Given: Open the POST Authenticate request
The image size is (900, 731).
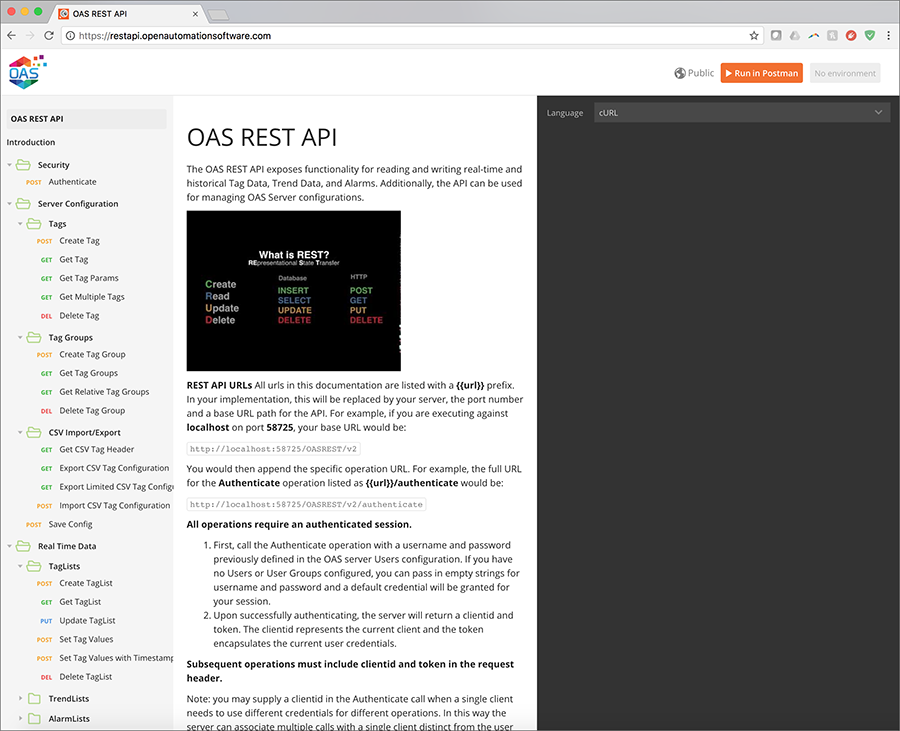Looking at the screenshot, I should click(x=72, y=182).
